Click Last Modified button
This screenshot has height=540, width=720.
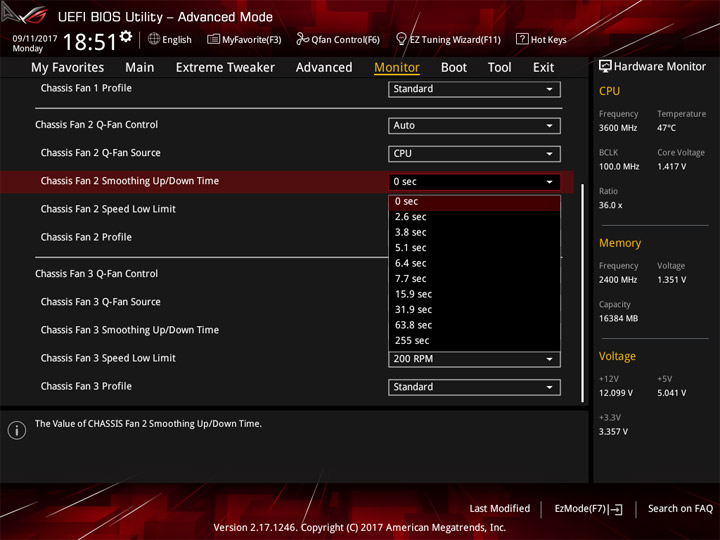pyautogui.click(x=500, y=509)
